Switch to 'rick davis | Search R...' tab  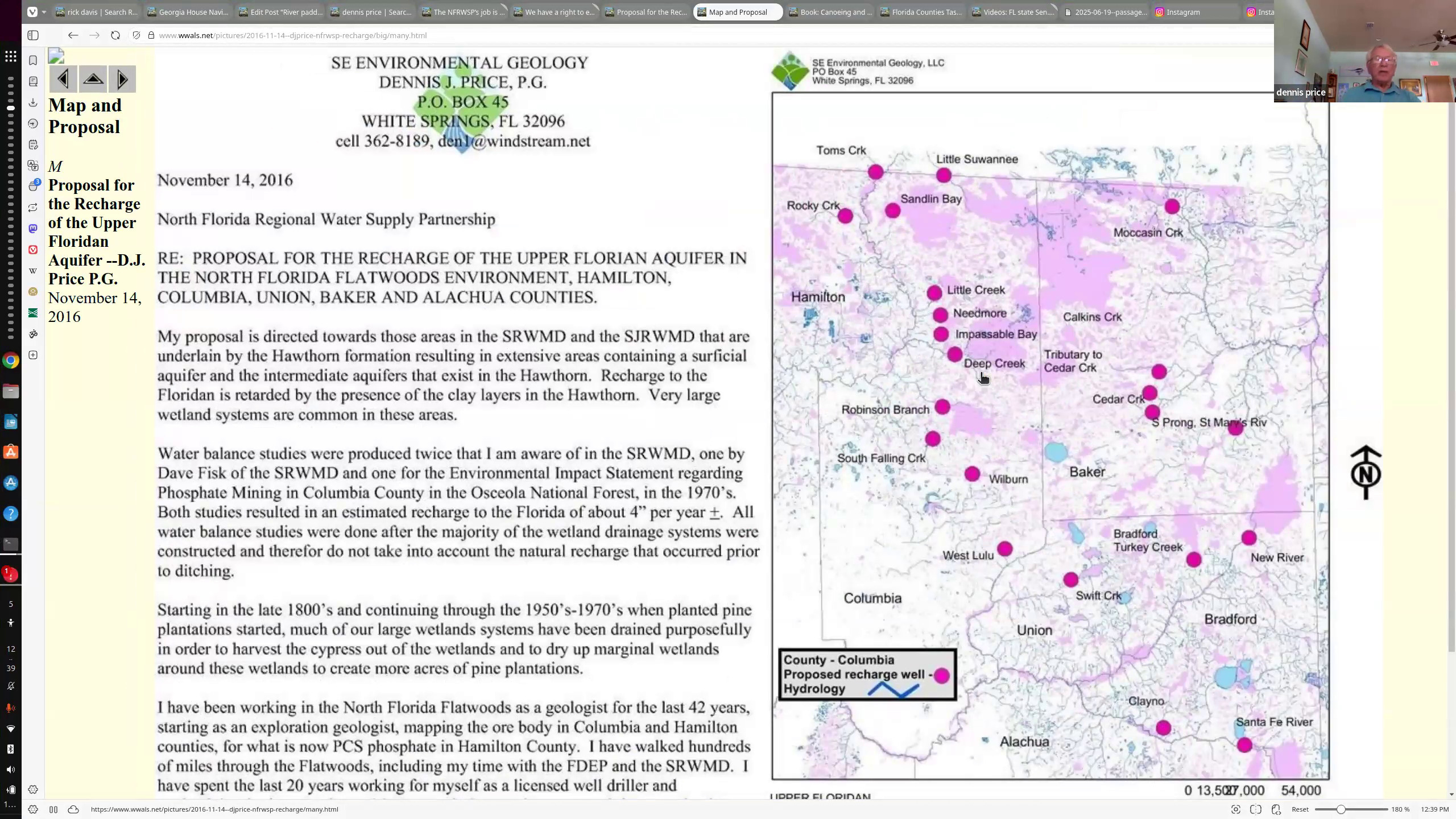tap(96, 12)
